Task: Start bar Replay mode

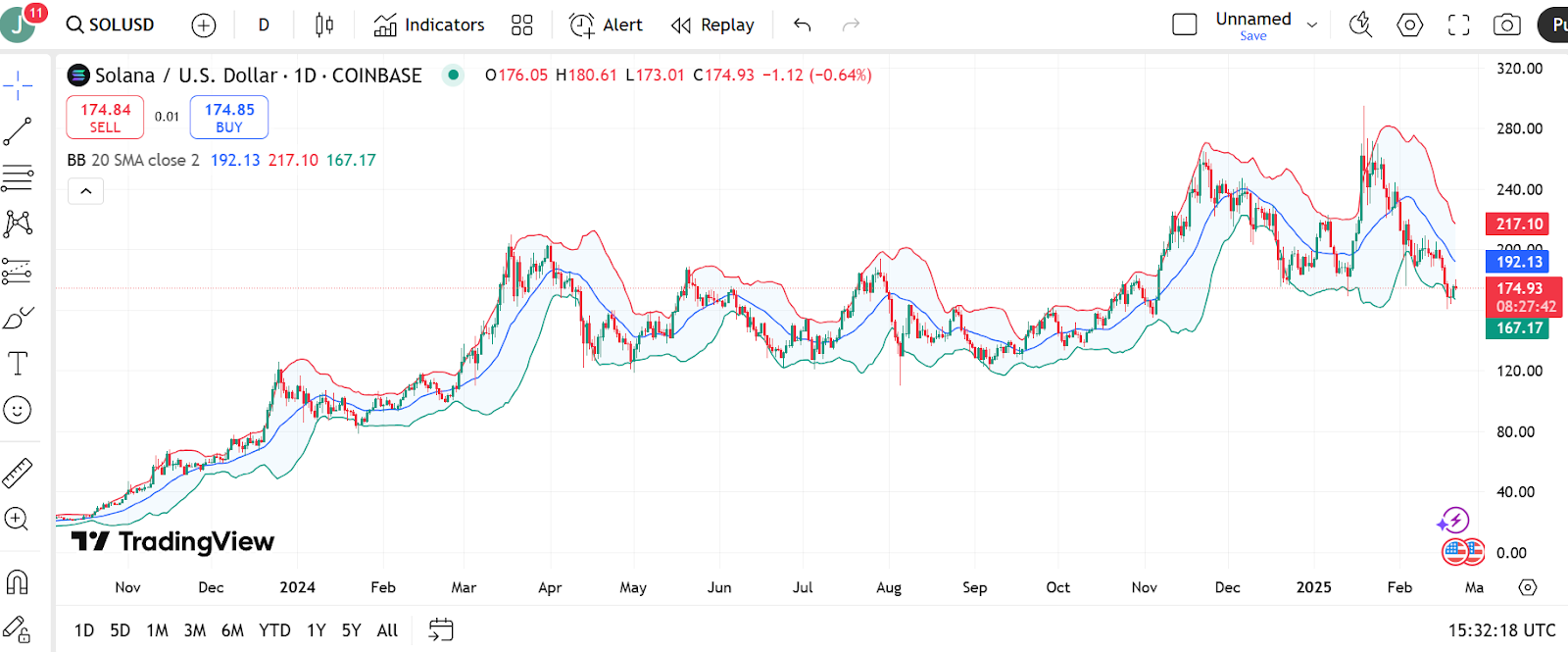Action: point(712,25)
